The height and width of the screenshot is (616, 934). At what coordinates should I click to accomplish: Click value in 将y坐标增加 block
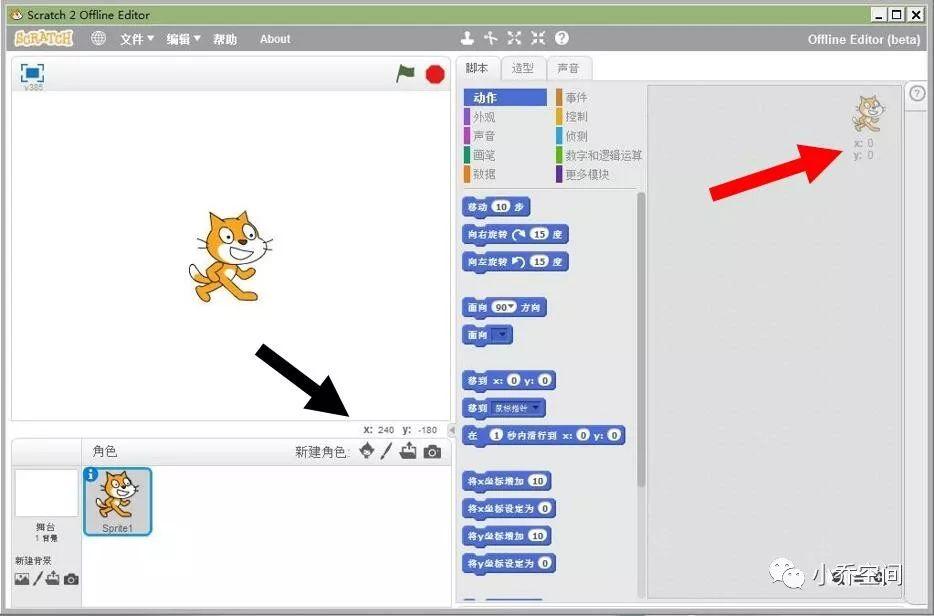pyautogui.click(x=537, y=536)
